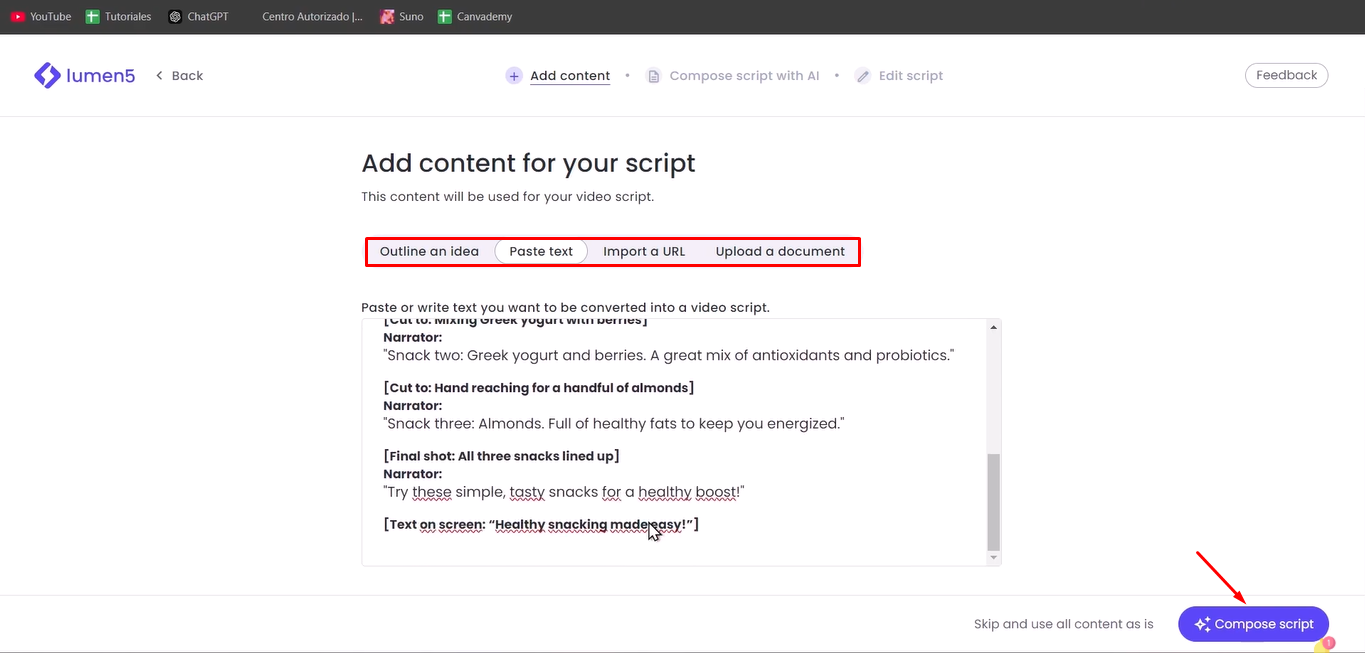Switch to the Outline an idea tab

click(x=431, y=251)
